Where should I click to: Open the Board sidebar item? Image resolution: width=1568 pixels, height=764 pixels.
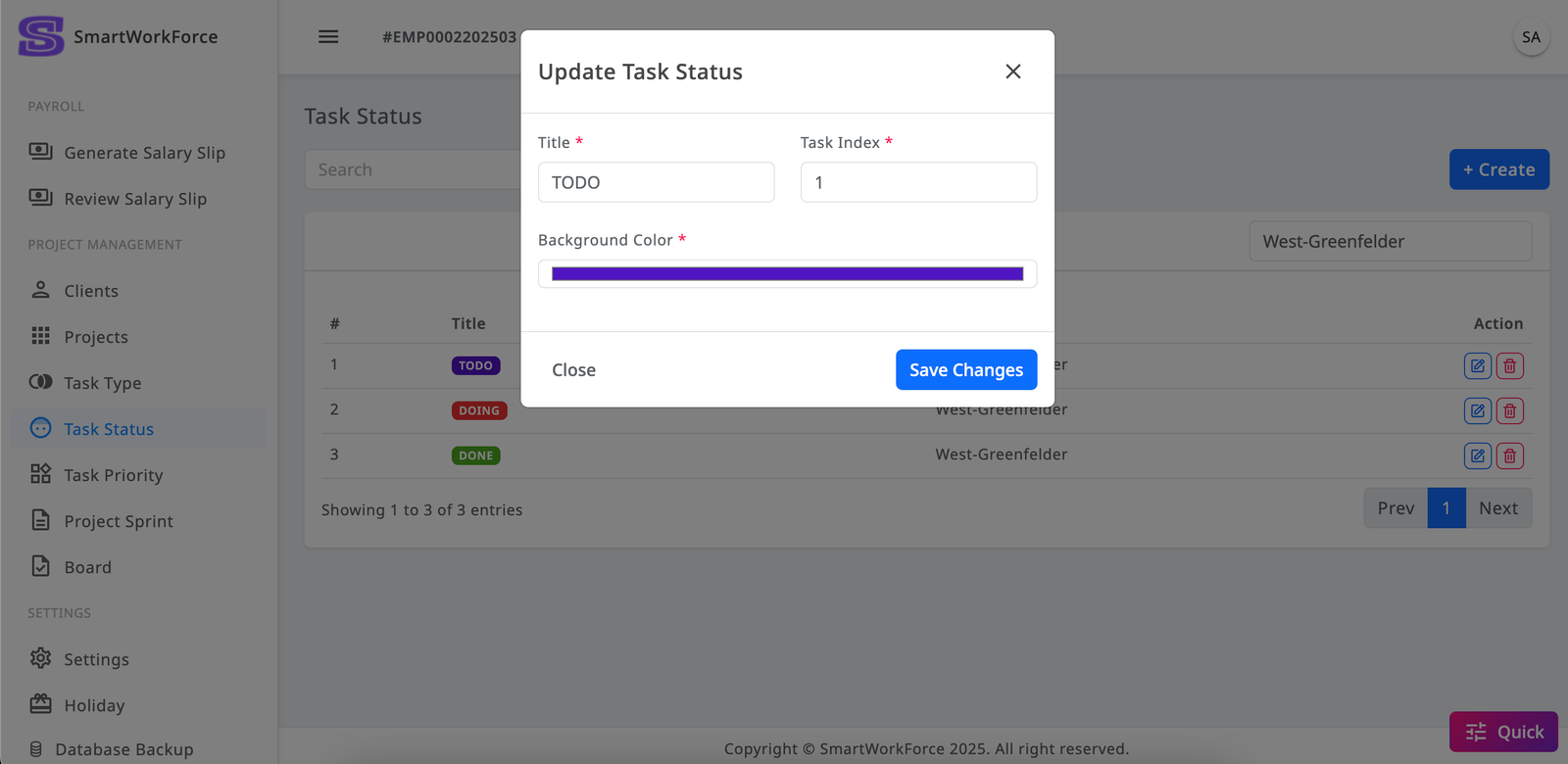(x=87, y=567)
